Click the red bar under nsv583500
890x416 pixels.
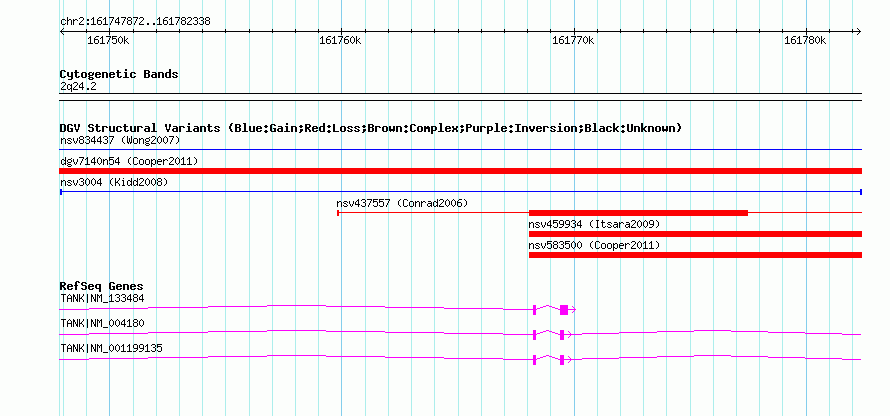(x=695, y=255)
